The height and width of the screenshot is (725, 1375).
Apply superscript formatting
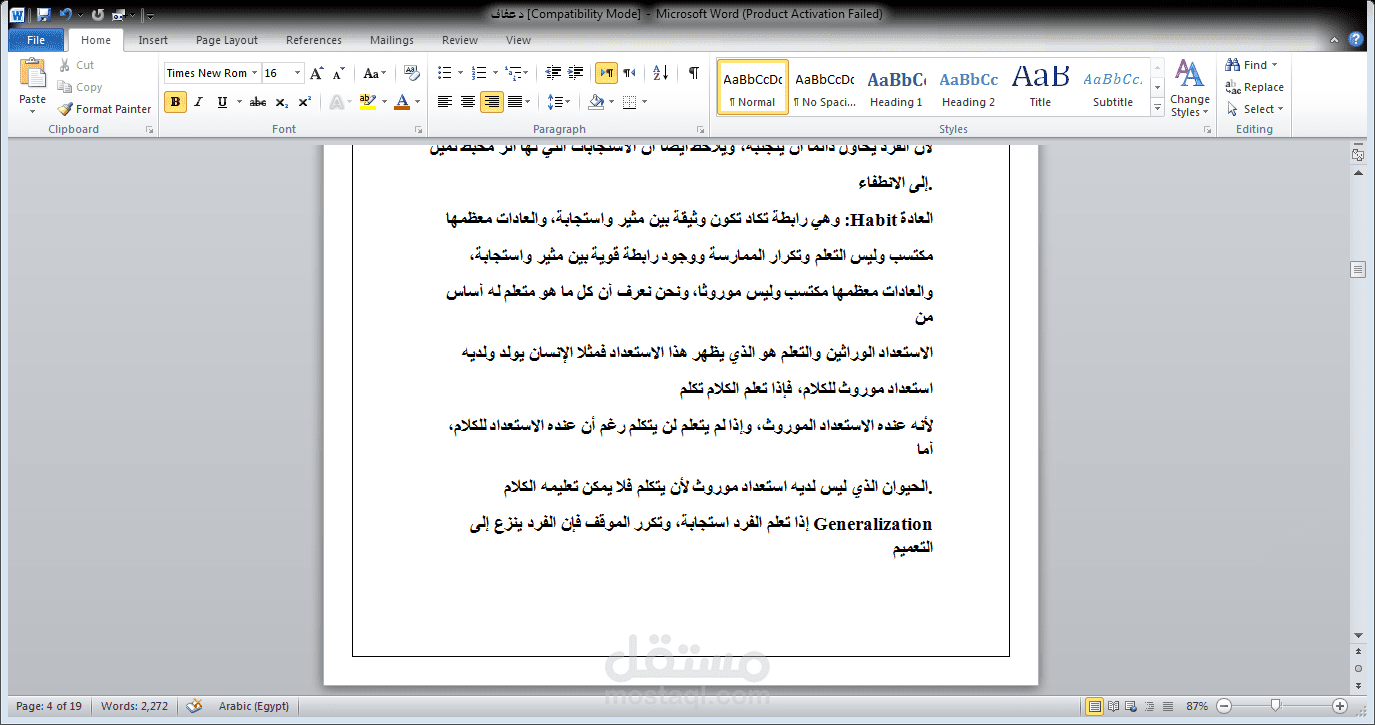[x=304, y=102]
